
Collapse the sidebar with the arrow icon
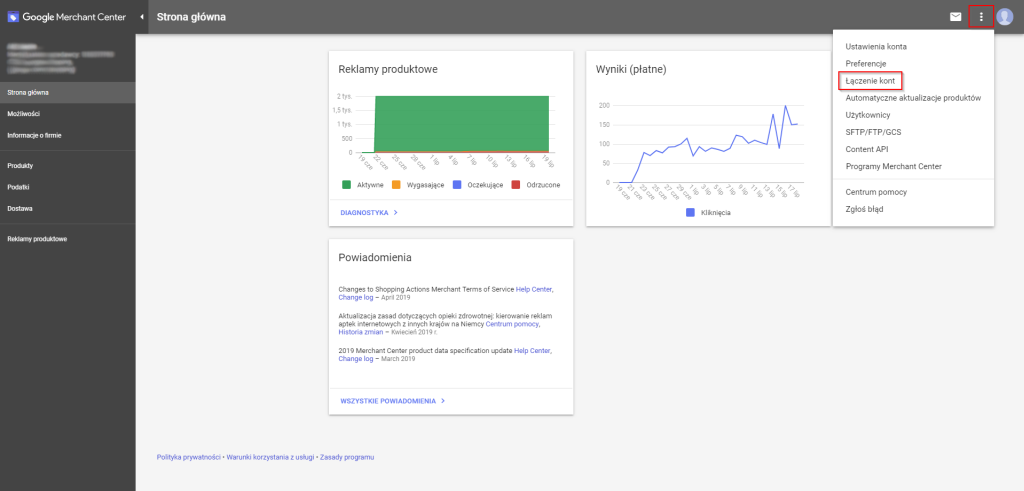(142, 17)
